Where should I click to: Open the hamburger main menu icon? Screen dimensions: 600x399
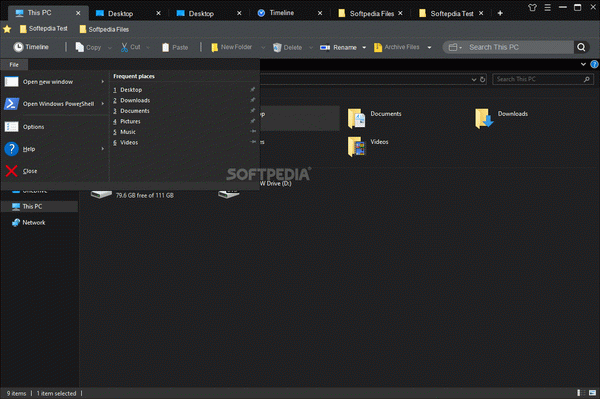(548, 8)
